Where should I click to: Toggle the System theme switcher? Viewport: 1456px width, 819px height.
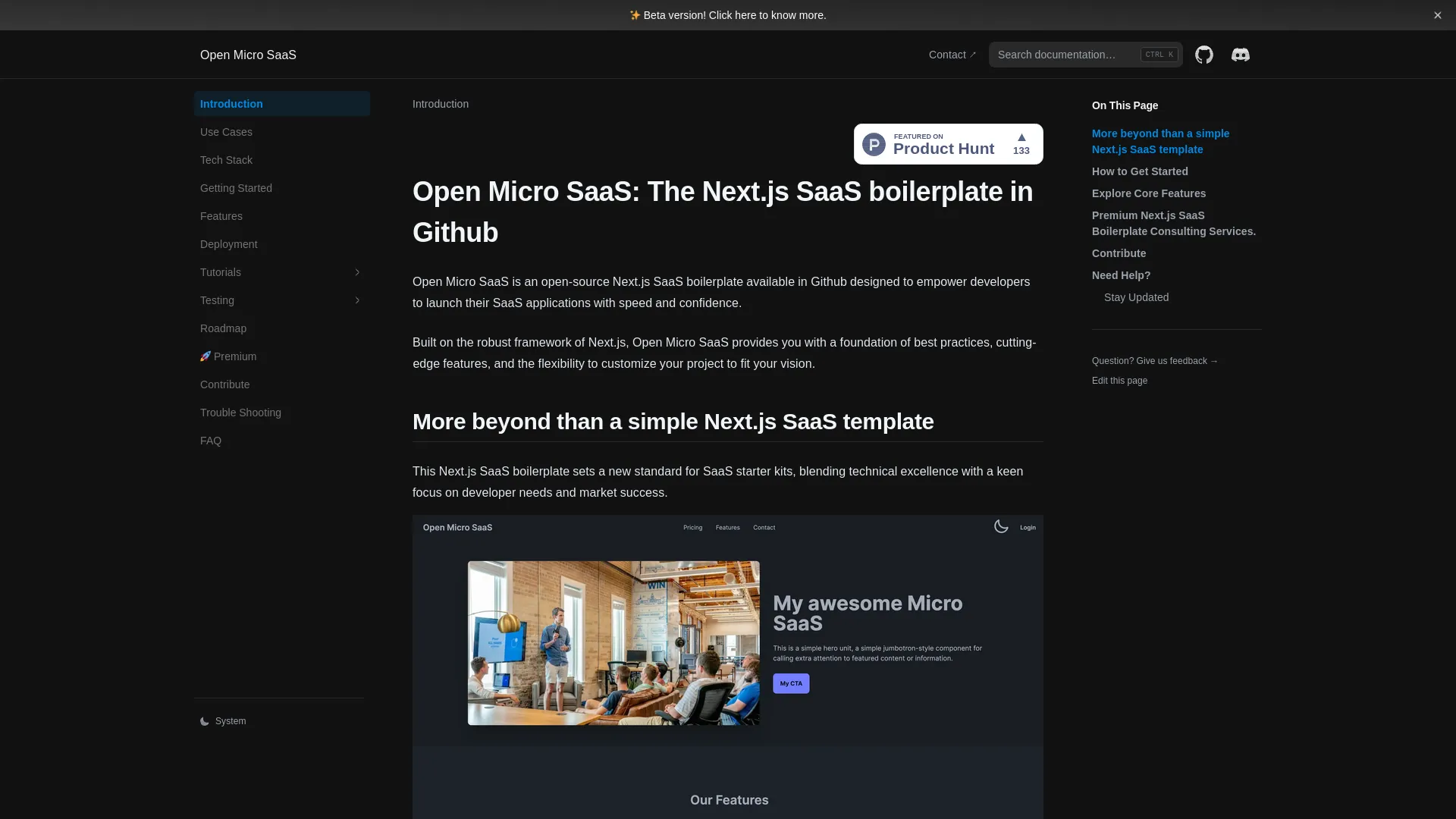[223, 721]
